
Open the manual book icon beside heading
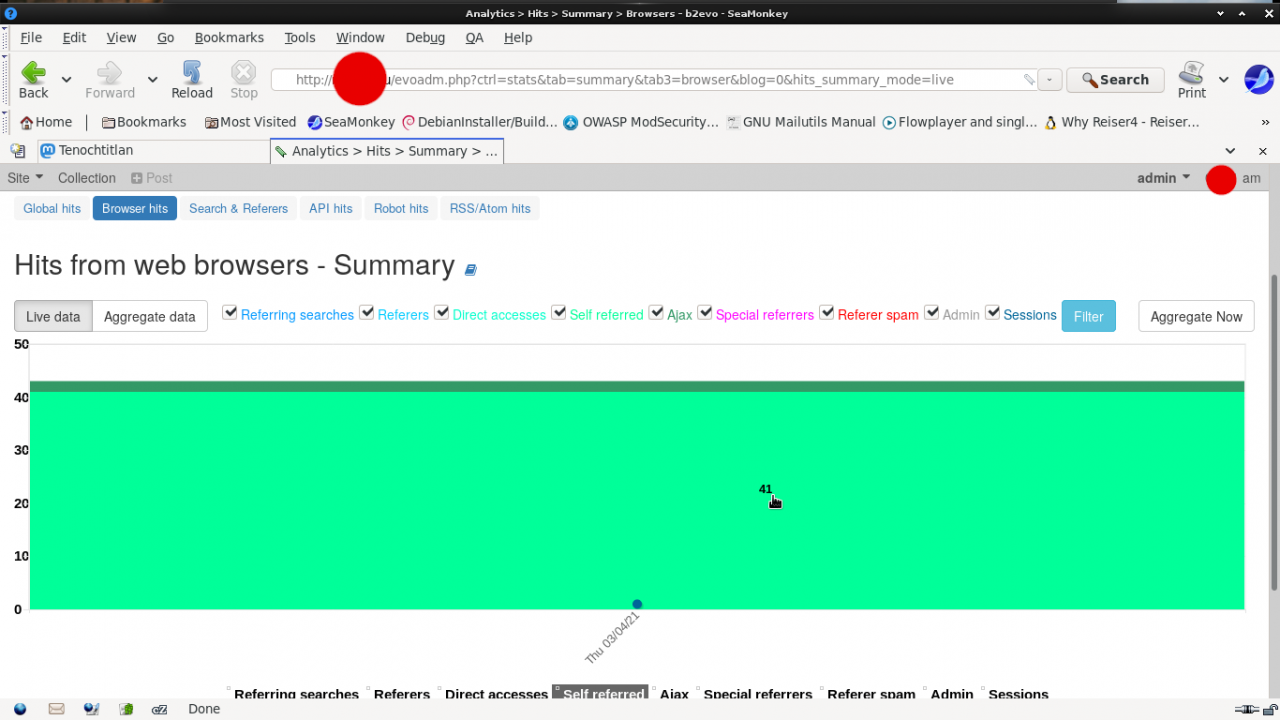tap(471, 270)
